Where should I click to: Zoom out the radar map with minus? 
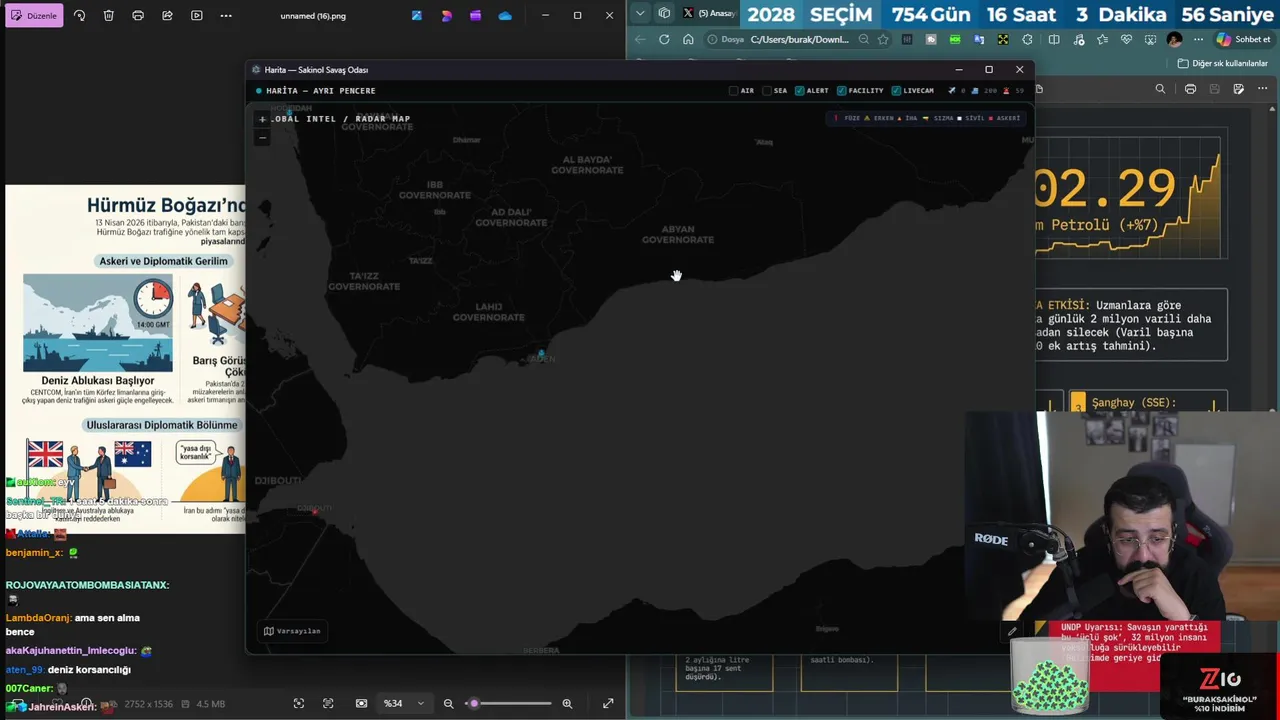pyautogui.click(x=262, y=137)
